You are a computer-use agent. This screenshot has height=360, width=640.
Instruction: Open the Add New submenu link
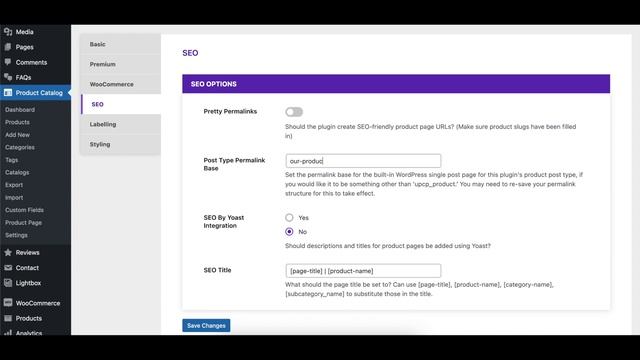(17, 135)
